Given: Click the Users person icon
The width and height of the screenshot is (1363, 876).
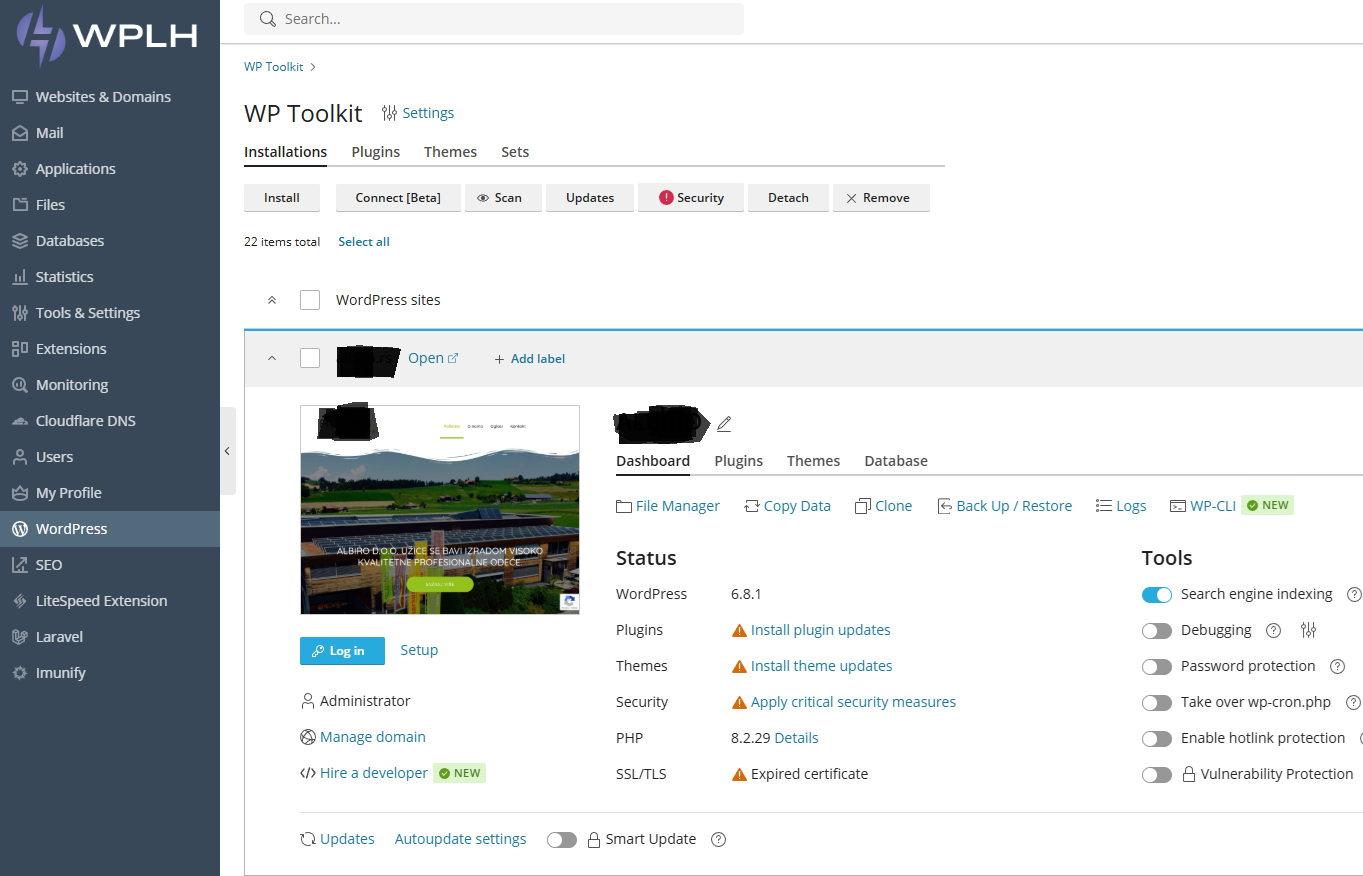Looking at the screenshot, I should tap(19, 457).
